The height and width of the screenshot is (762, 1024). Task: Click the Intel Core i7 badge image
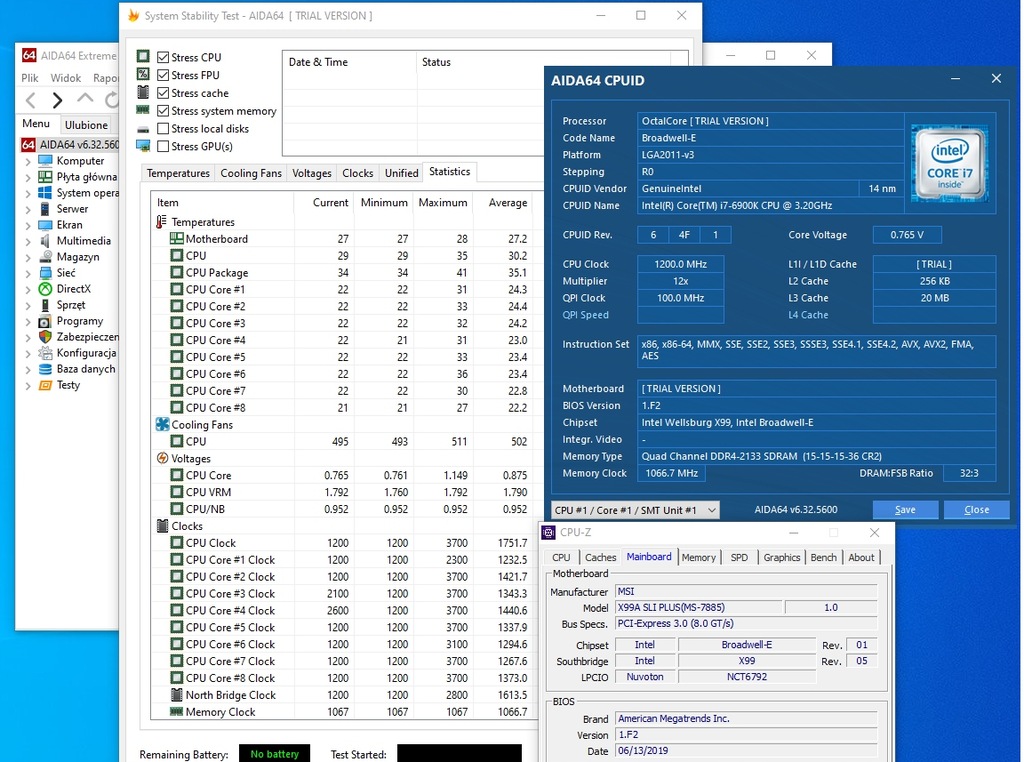950,162
